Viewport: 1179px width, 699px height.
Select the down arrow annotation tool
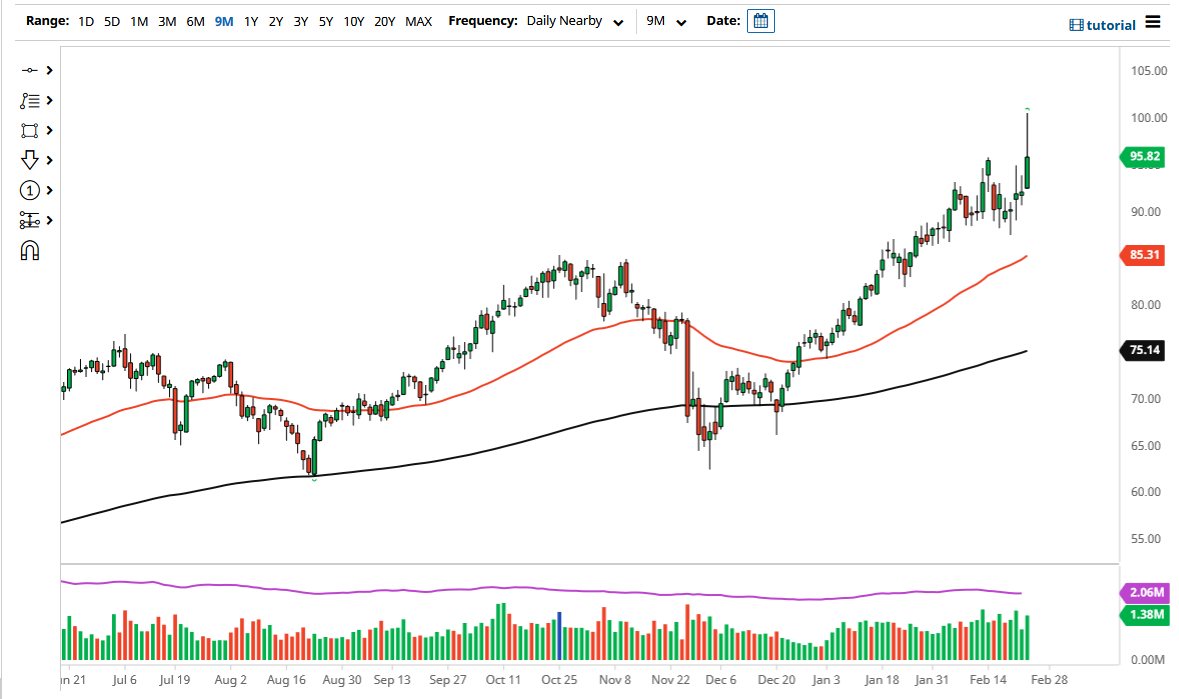[x=30, y=160]
